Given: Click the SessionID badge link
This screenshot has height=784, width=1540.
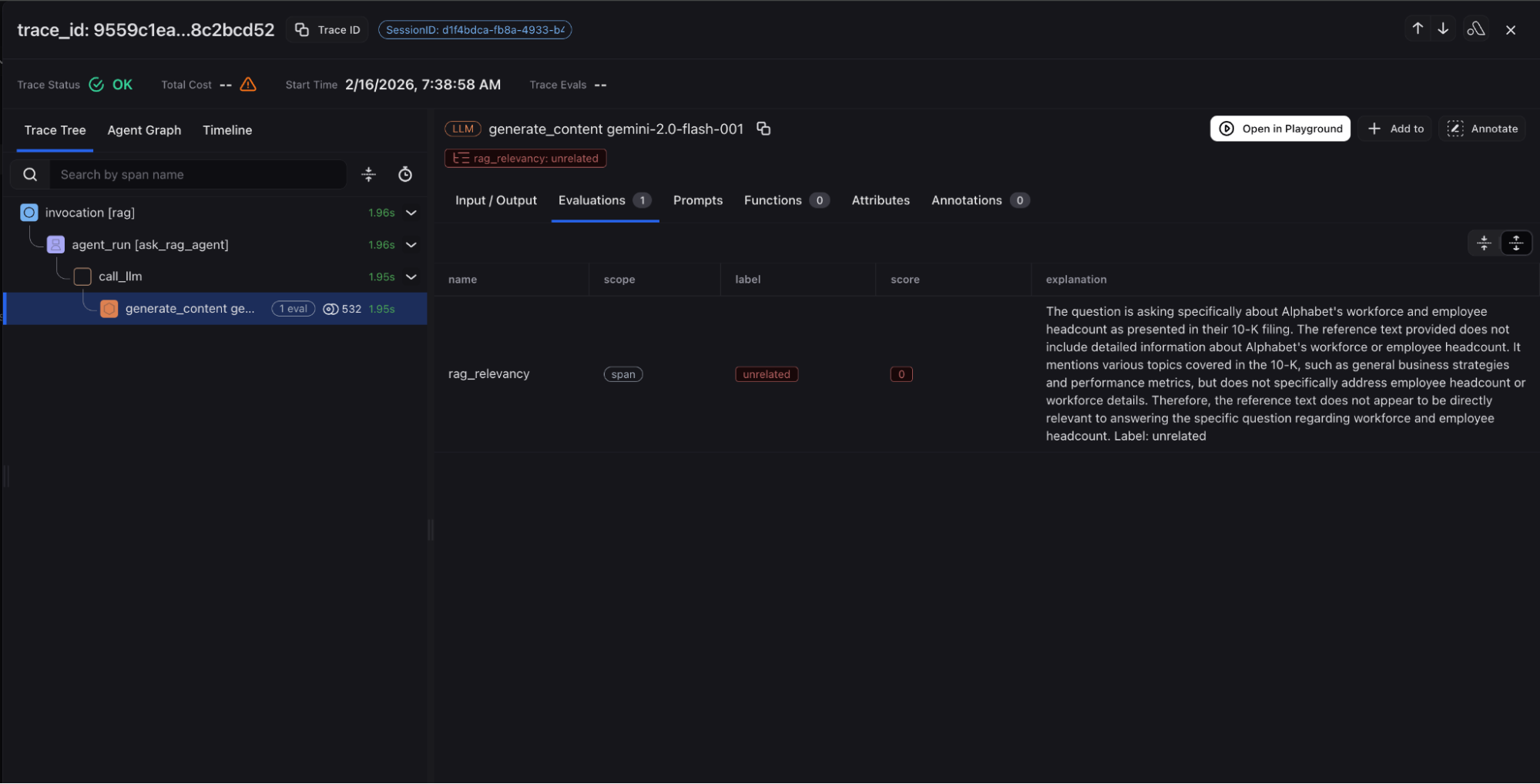Looking at the screenshot, I should [475, 30].
